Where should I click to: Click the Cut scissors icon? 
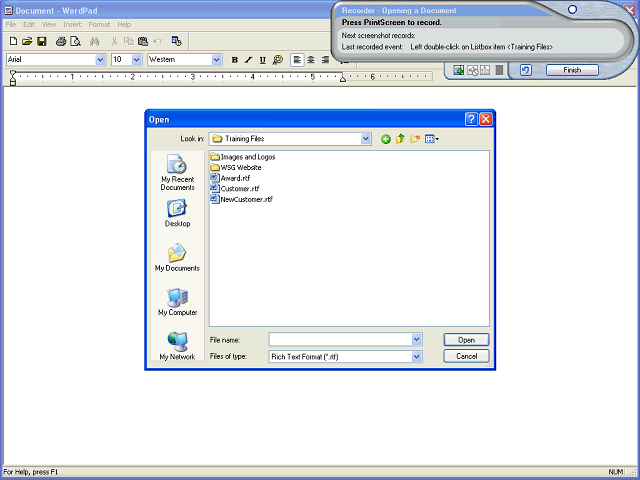[114, 41]
